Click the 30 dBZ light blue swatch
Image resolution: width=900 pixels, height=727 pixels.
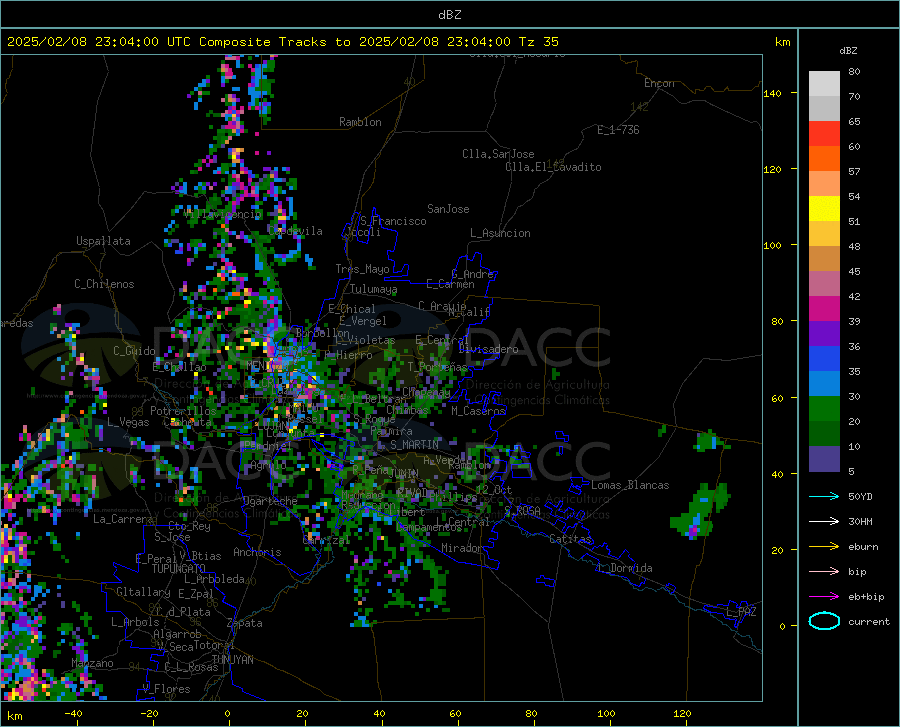[x=824, y=383]
